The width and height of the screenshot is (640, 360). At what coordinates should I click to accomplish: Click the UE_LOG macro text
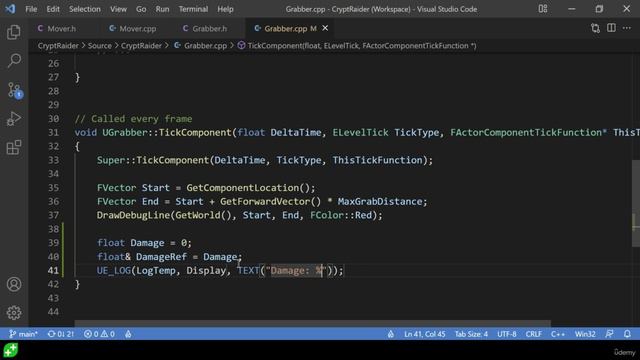point(113,270)
